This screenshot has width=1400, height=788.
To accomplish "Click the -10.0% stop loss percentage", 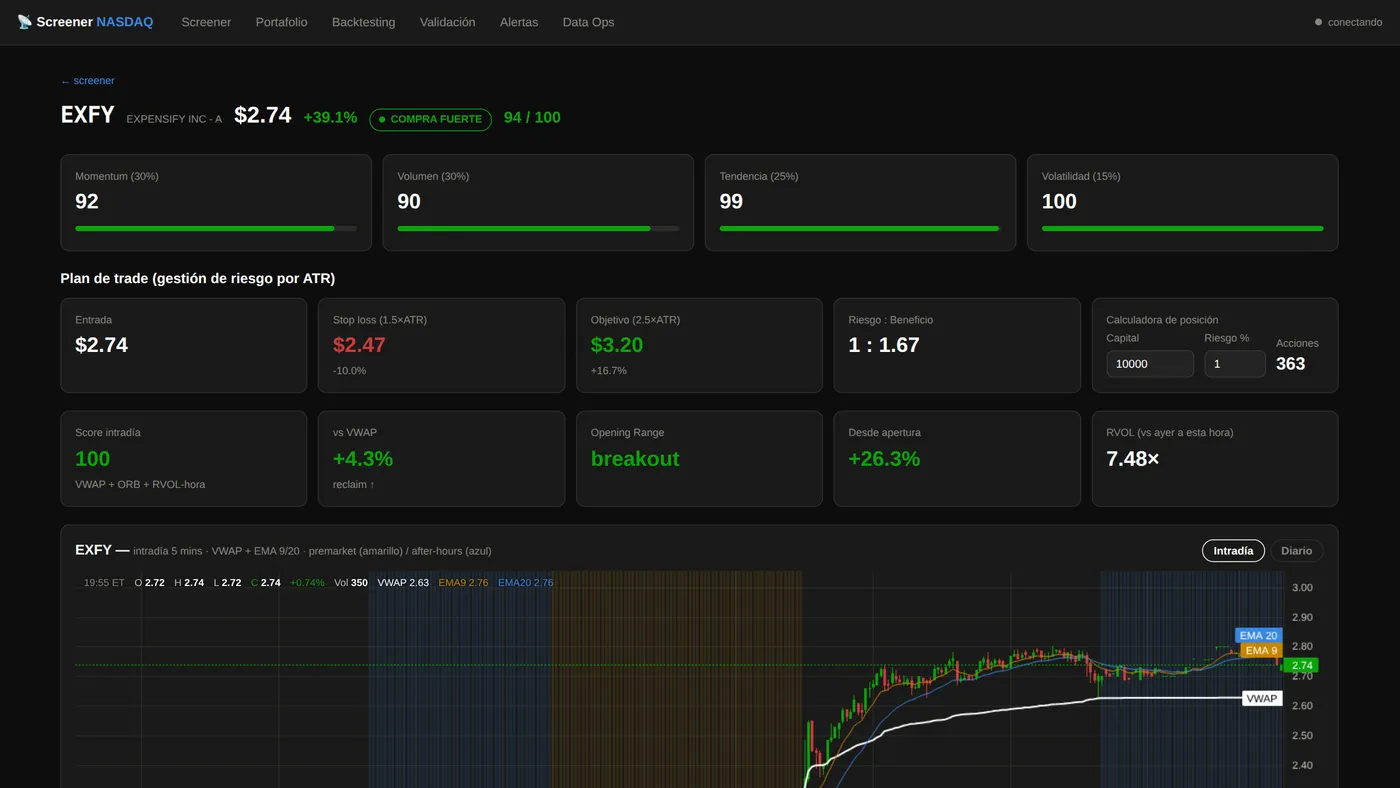I will point(350,370).
